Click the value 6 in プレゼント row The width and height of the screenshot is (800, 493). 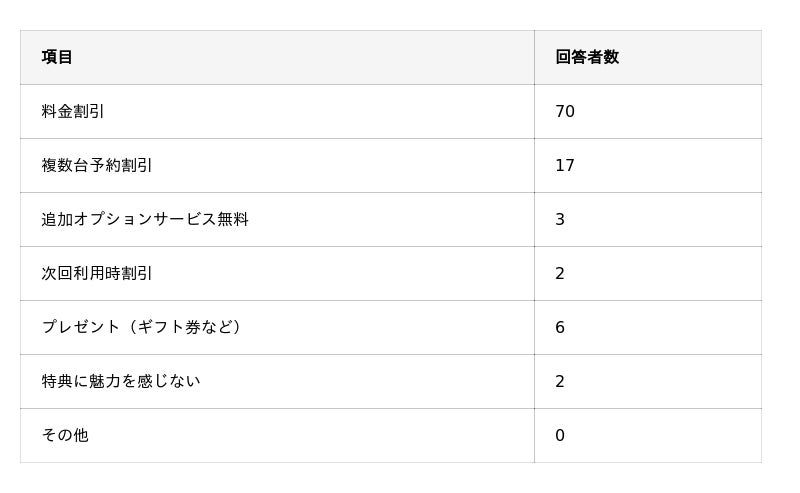(x=560, y=327)
